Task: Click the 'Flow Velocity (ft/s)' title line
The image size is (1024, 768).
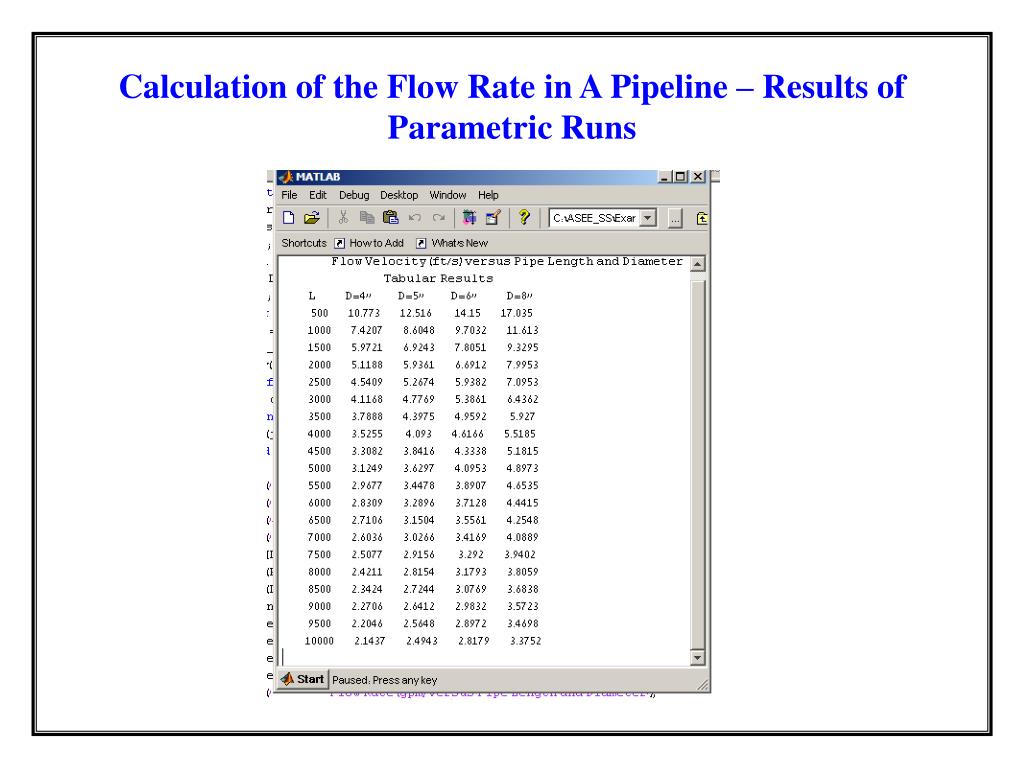Action: coord(507,261)
